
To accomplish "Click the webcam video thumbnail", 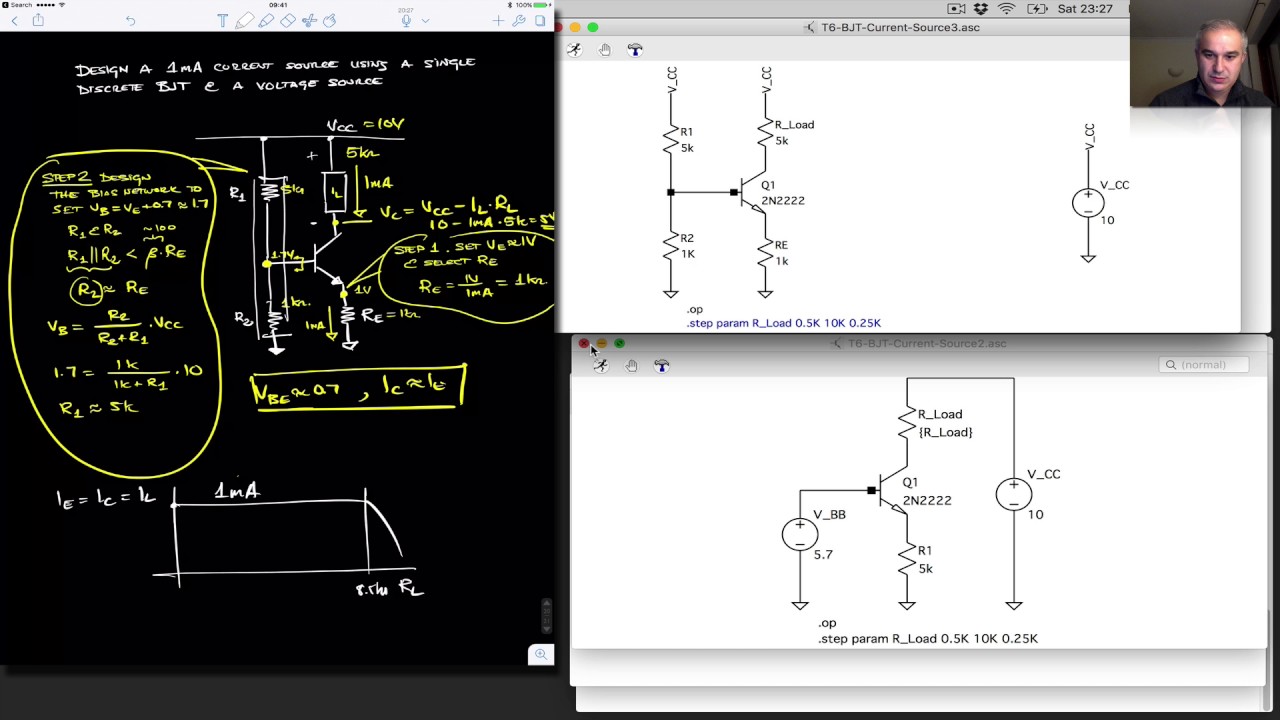I will tap(1205, 53).
